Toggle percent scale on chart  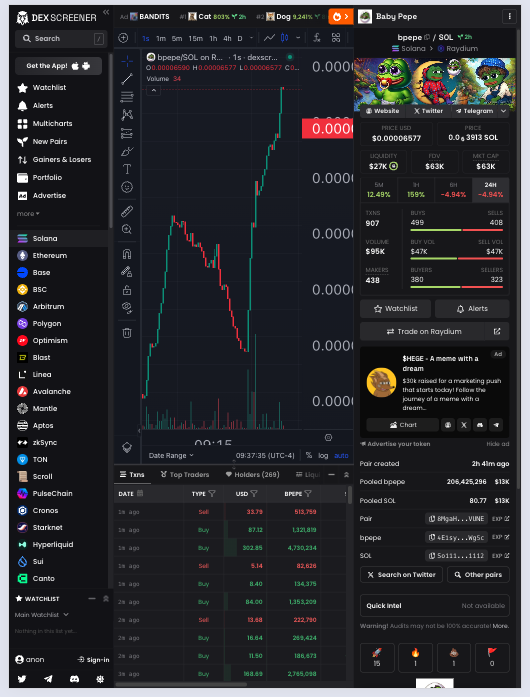(309, 455)
